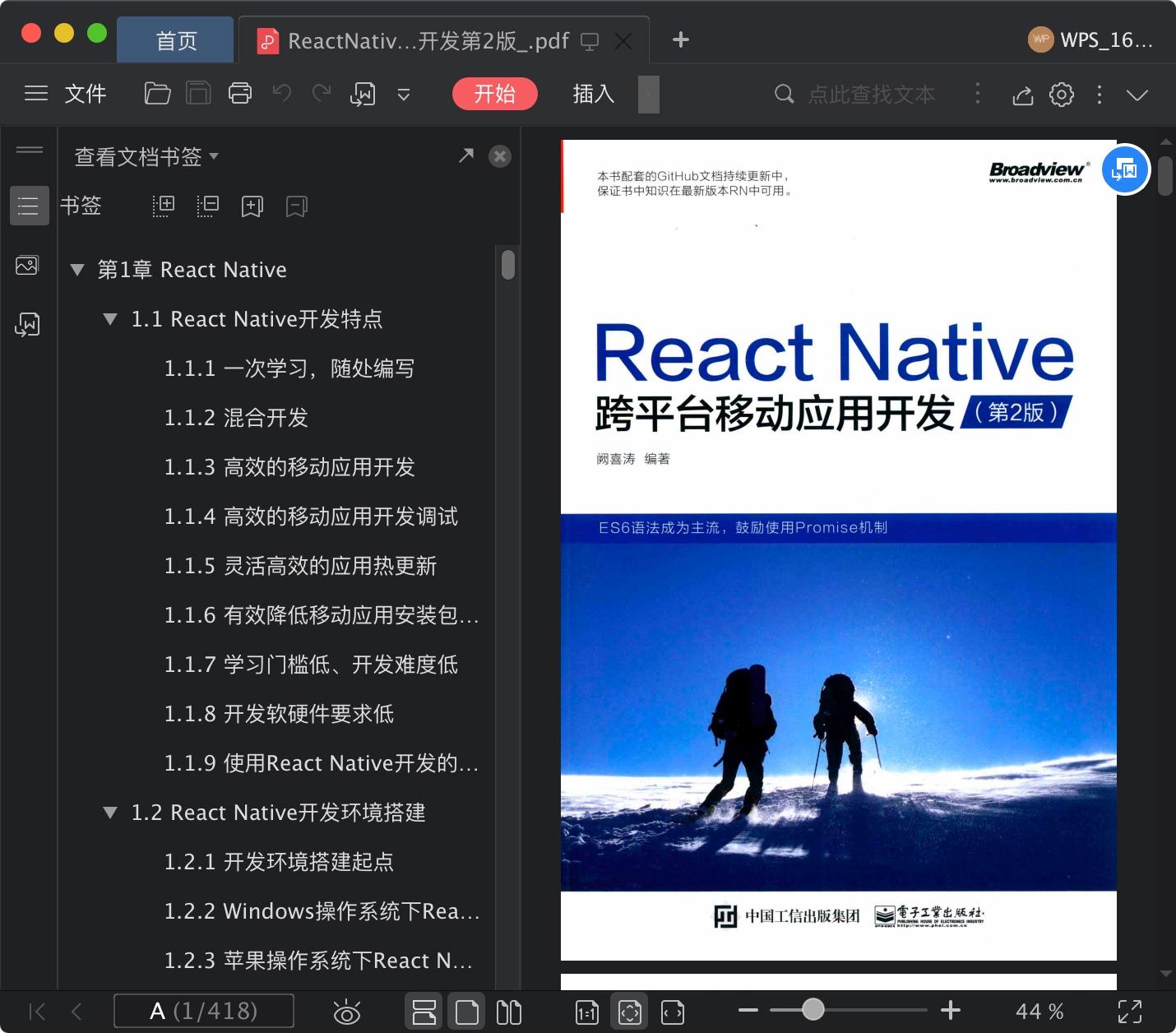
Task: Click the blue floating convert button on page
Action: 1125,170
